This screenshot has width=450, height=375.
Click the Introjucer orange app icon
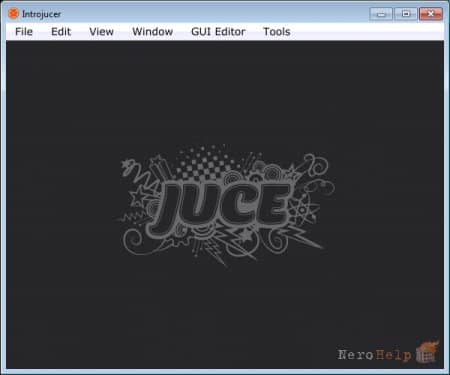click(x=13, y=14)
